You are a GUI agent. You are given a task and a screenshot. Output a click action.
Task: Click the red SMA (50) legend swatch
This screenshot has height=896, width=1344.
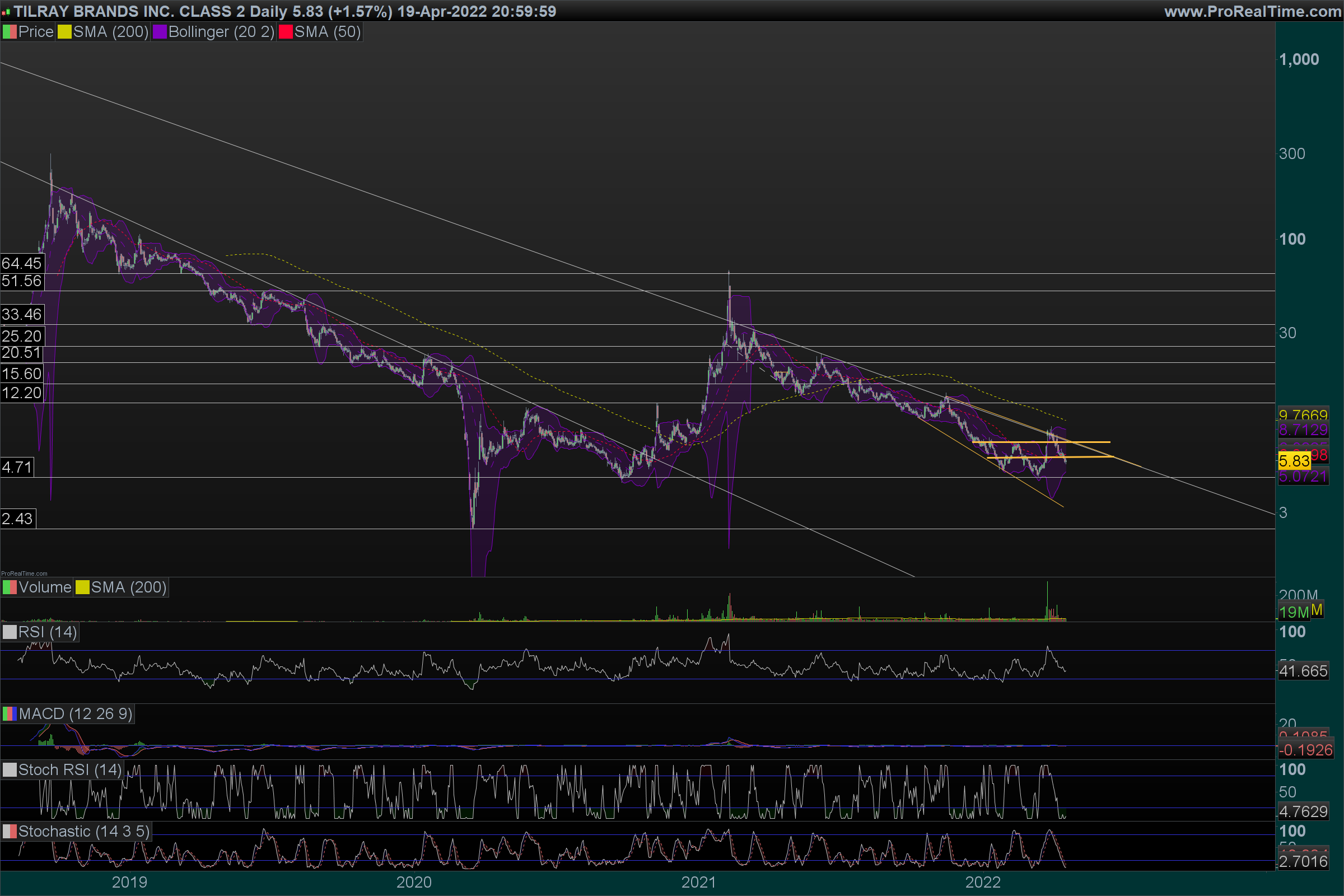click(285, 32)
